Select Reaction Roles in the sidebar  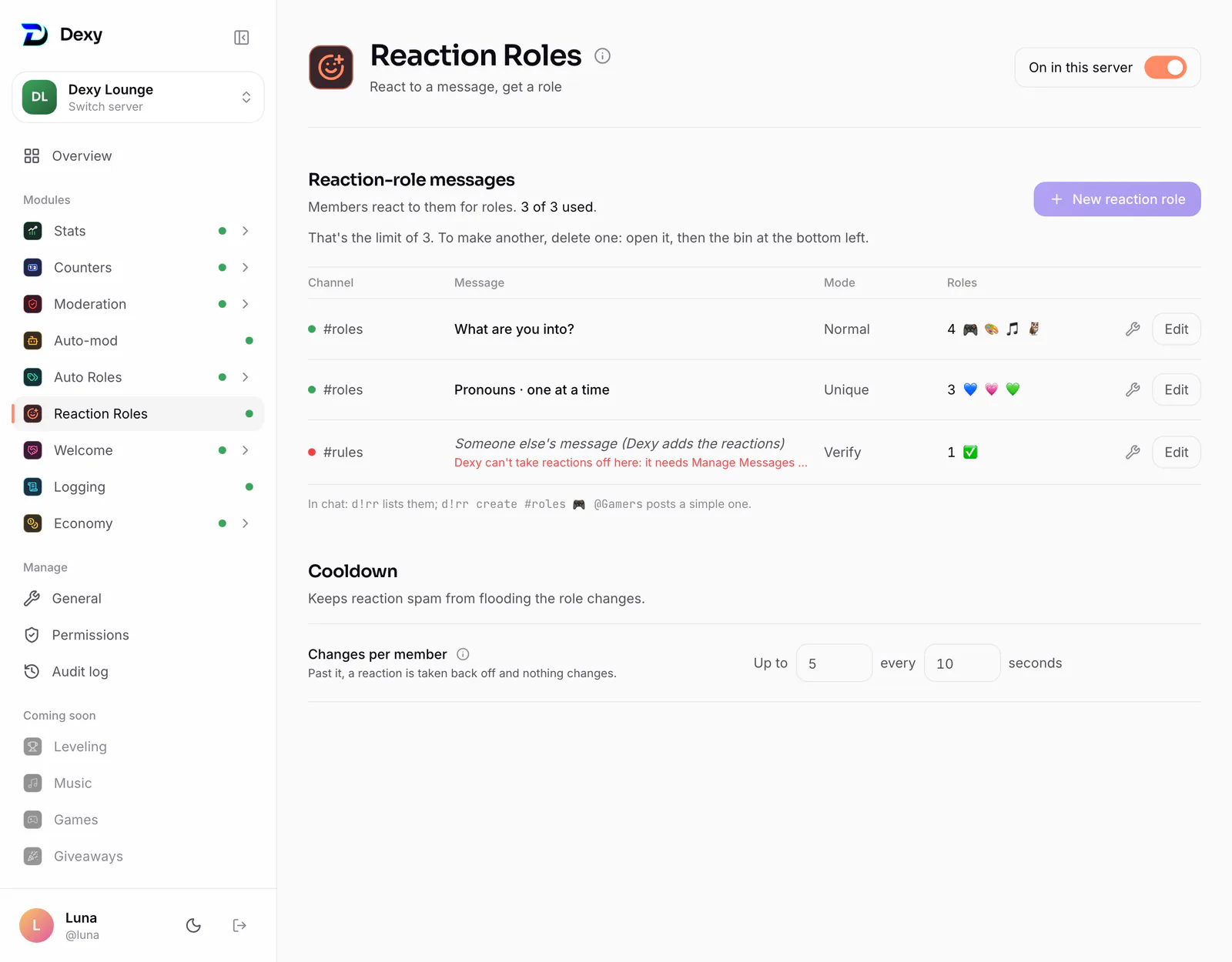(x=138, y=414)
